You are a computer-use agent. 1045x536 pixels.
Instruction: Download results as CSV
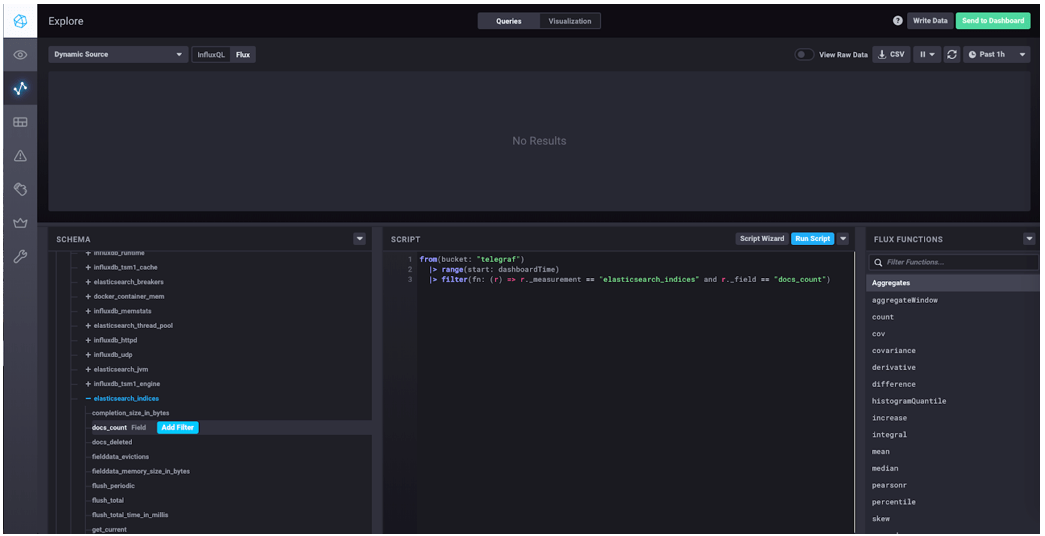coord(892,55)
